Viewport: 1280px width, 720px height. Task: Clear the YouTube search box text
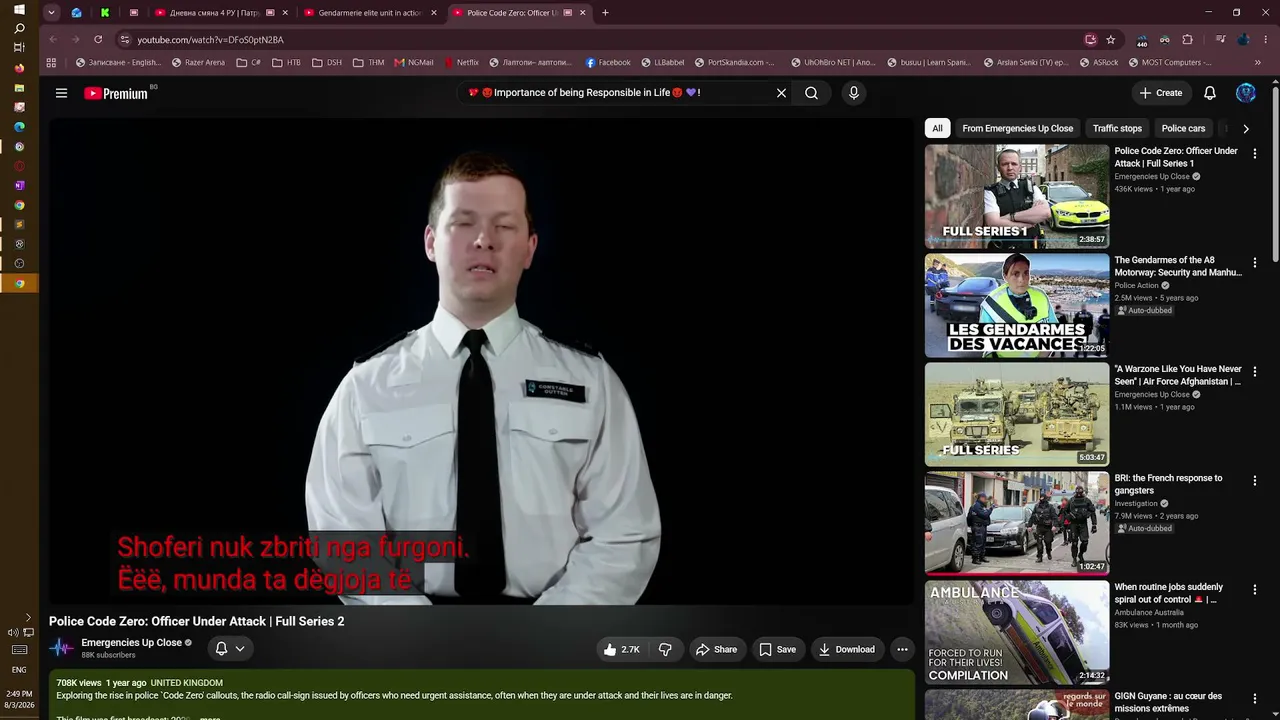pyautogui.click(x=781, y=93)
